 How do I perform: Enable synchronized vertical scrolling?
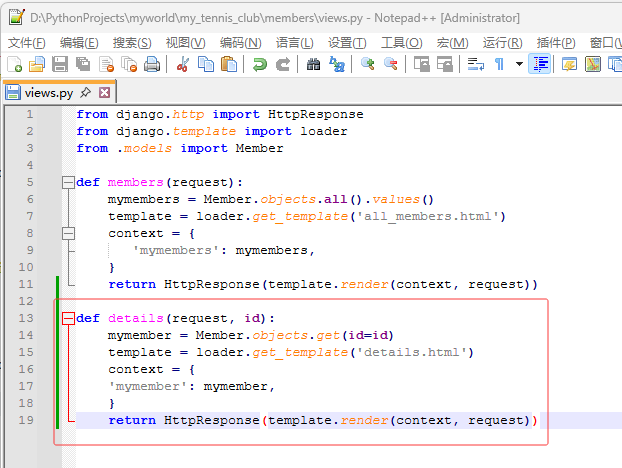(421, 64)
